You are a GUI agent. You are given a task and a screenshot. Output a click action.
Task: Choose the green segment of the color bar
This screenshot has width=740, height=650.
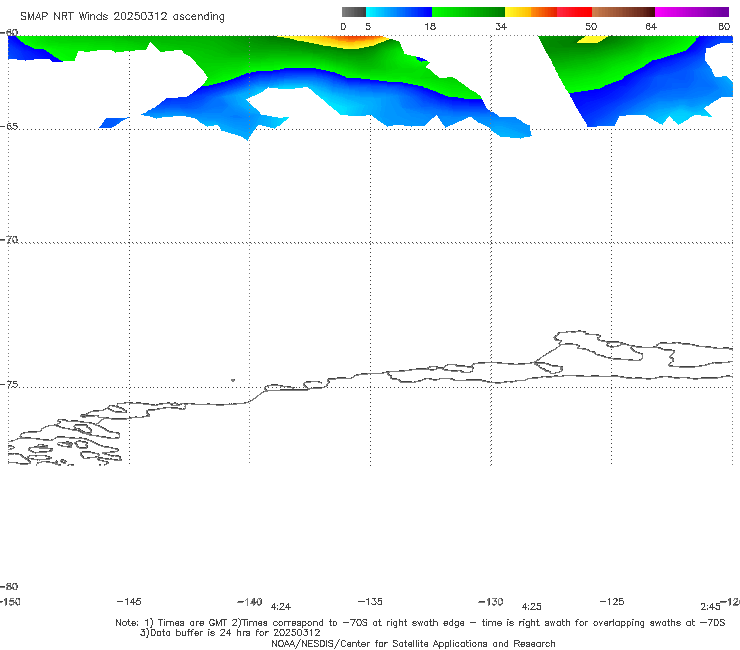[x=468, y=12]
